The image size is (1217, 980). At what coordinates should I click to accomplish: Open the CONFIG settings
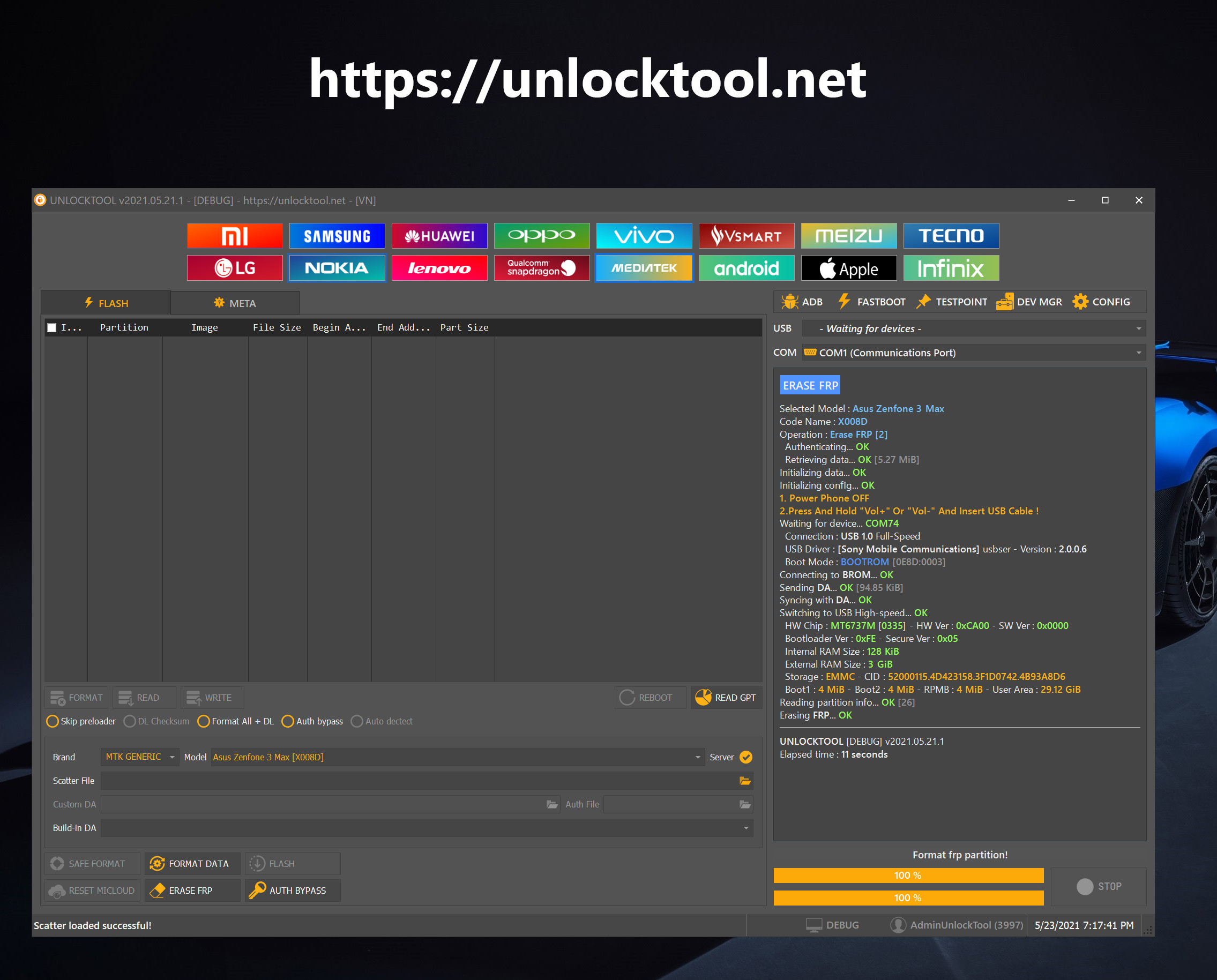coord(1101,302)
